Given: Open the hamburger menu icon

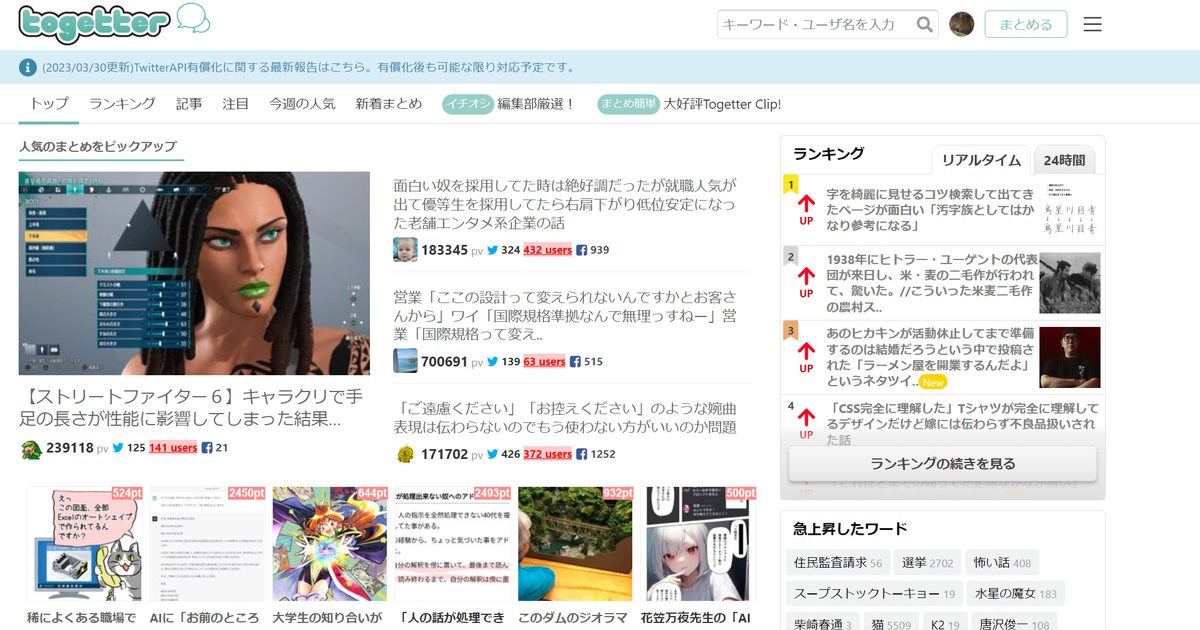Looking at the screenshot, I should click(1092, 24).
